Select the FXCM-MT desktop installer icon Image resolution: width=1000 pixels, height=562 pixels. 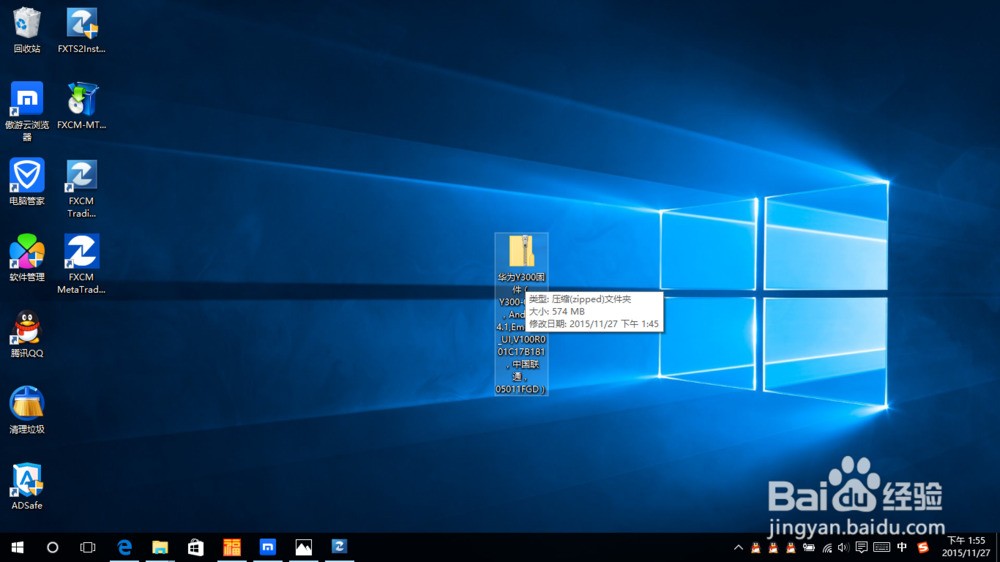click(82, 105)
